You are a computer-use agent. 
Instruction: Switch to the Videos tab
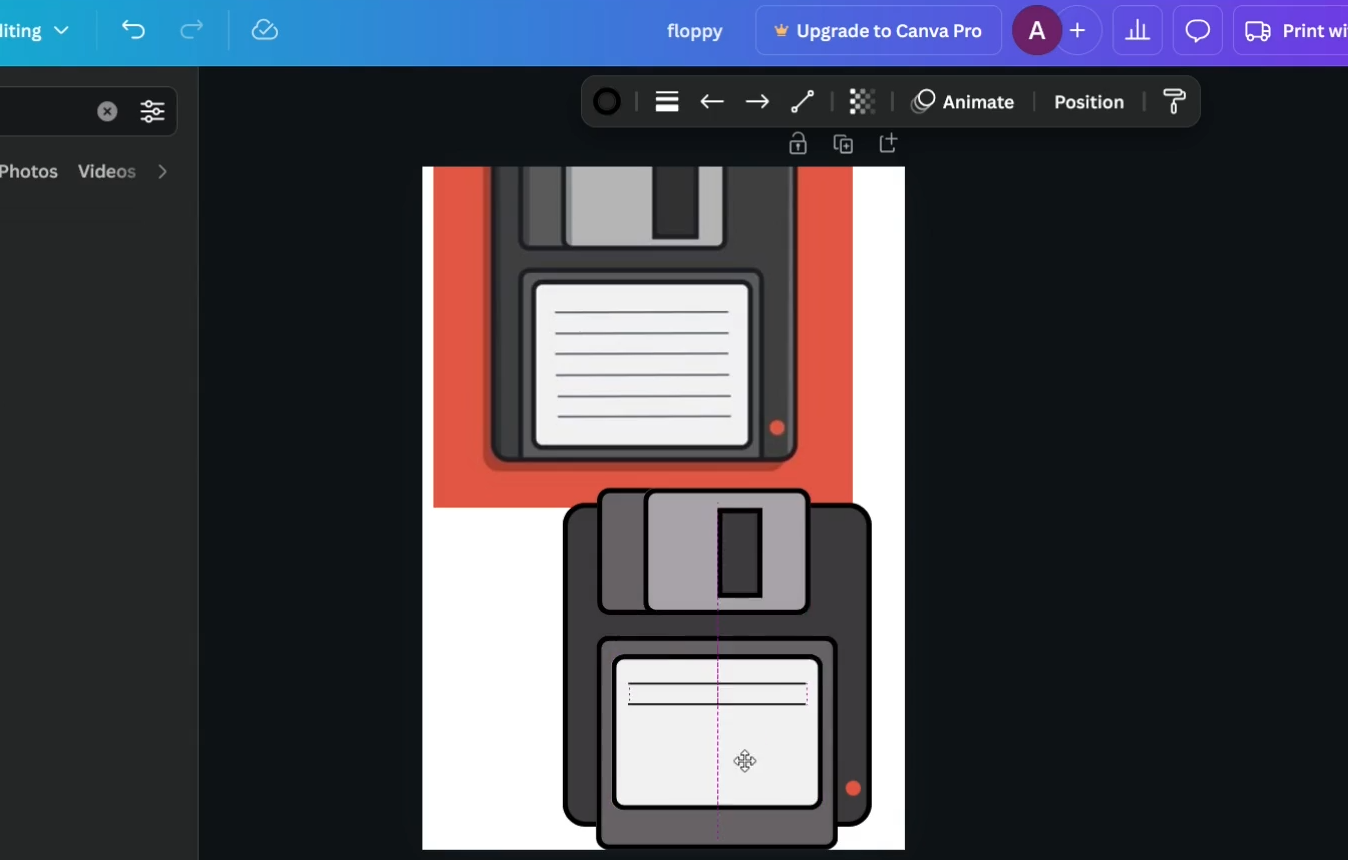(106, 171)
